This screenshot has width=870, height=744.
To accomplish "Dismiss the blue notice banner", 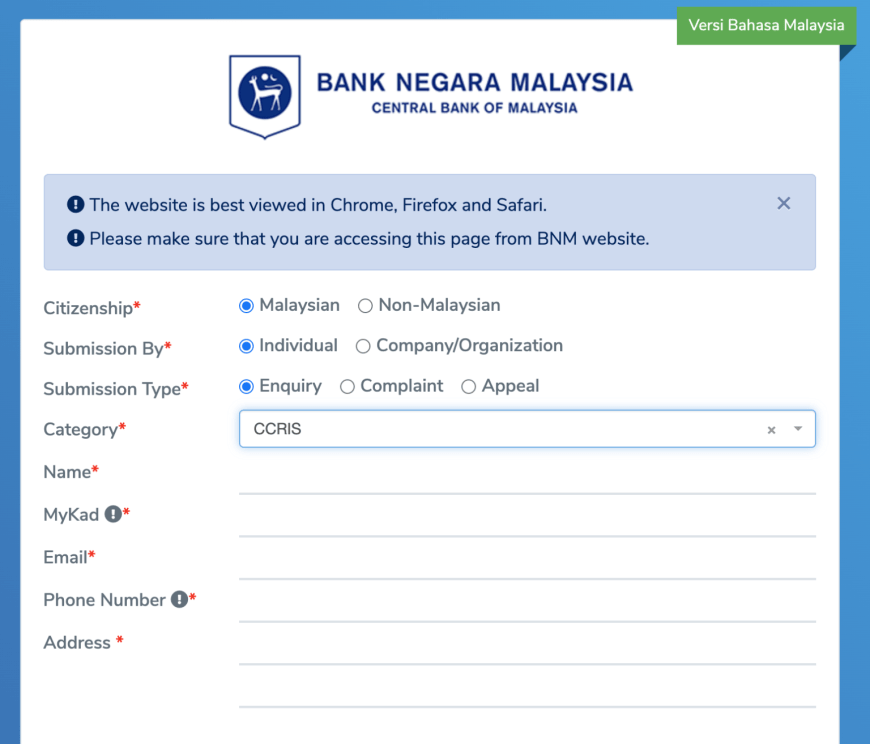I will coord(783,204).
